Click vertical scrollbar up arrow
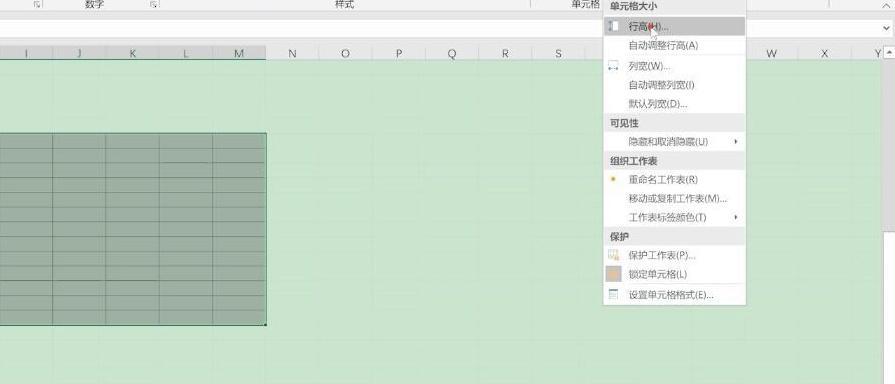This screenshot has width=895, height=384. tap(889, 54)
